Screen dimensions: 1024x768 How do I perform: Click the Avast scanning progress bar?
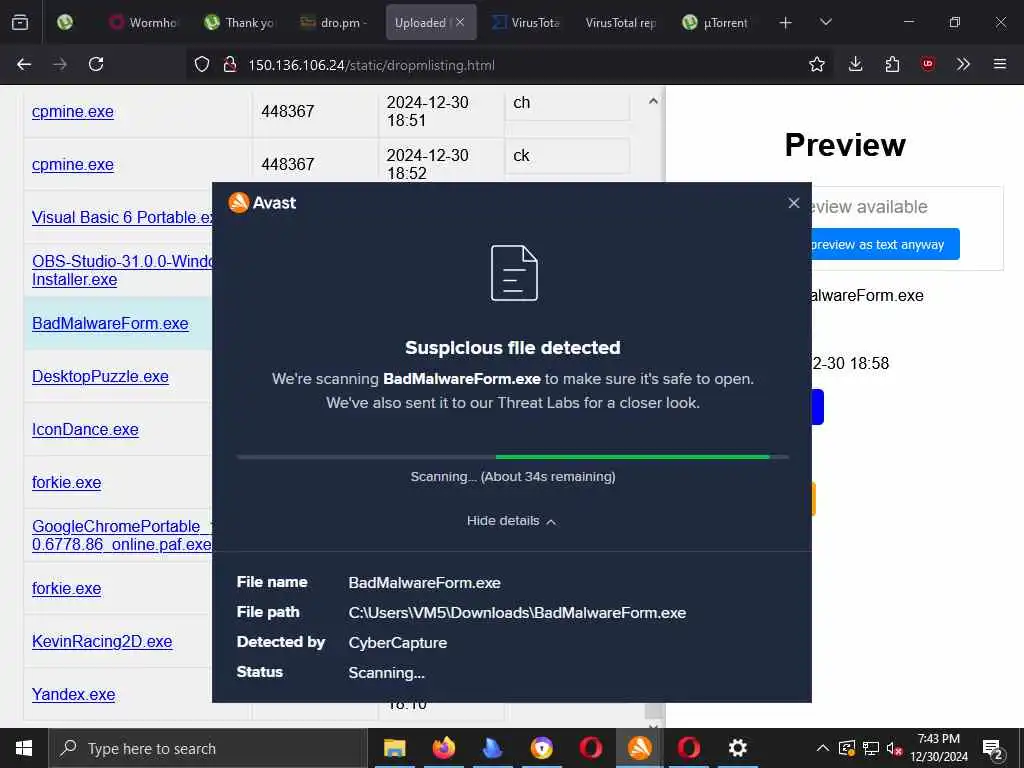point(513,457)
